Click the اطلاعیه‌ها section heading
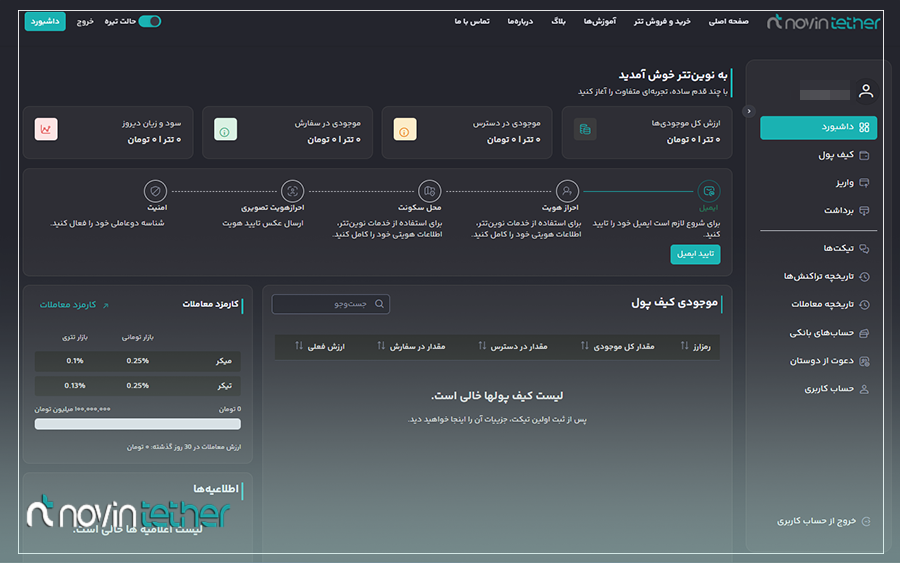The height and width of the screenshot is (563, 900). point(216,488)
